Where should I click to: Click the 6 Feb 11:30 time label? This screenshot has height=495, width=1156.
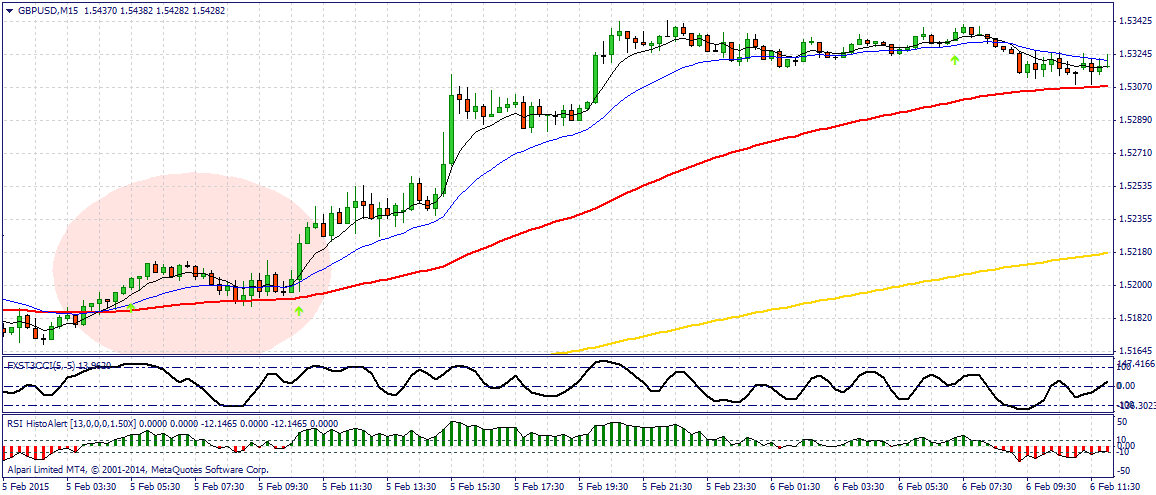[1116, 488]
